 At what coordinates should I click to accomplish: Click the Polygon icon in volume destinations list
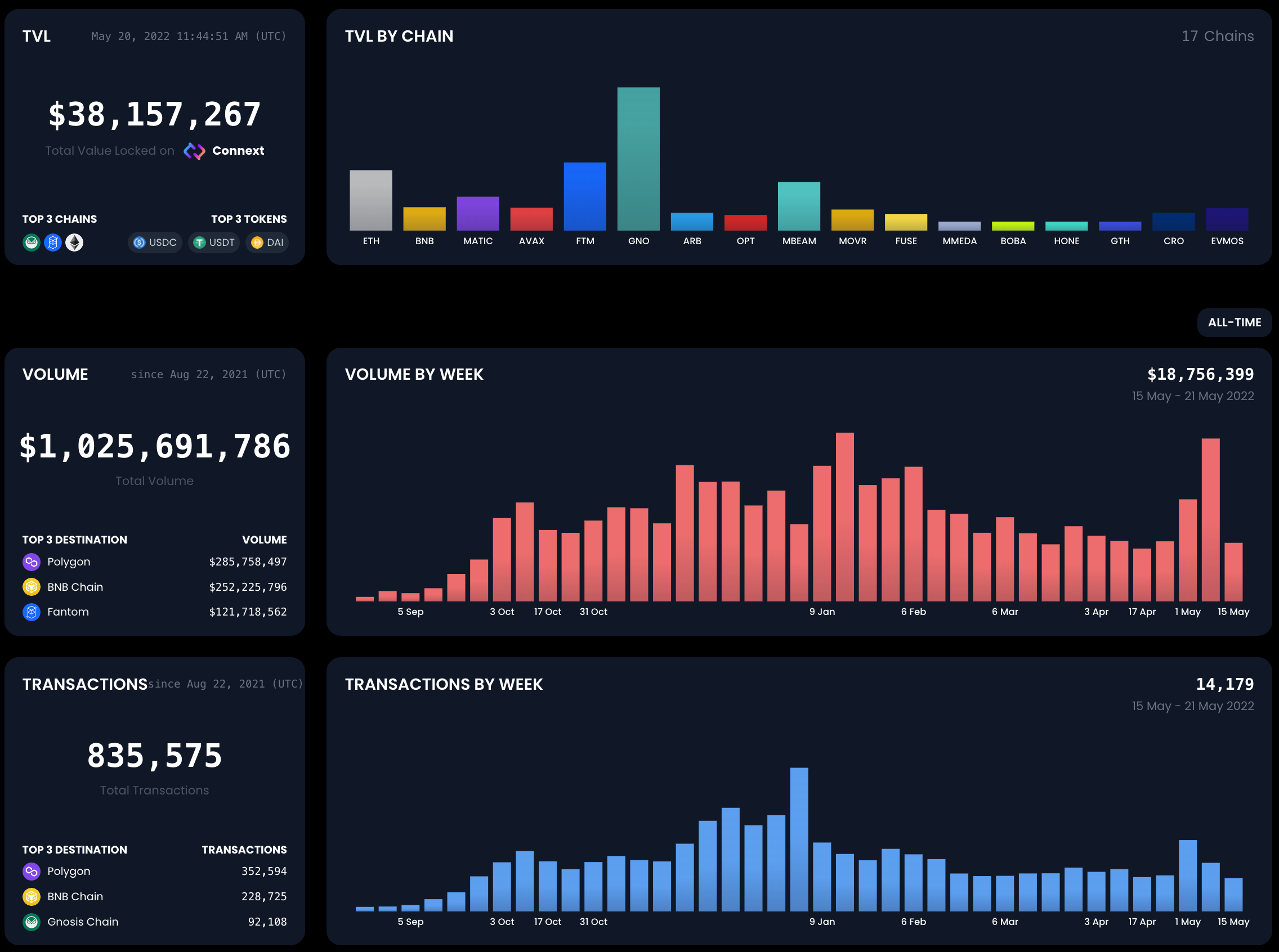pyautogui.click(x=31, y=562)
